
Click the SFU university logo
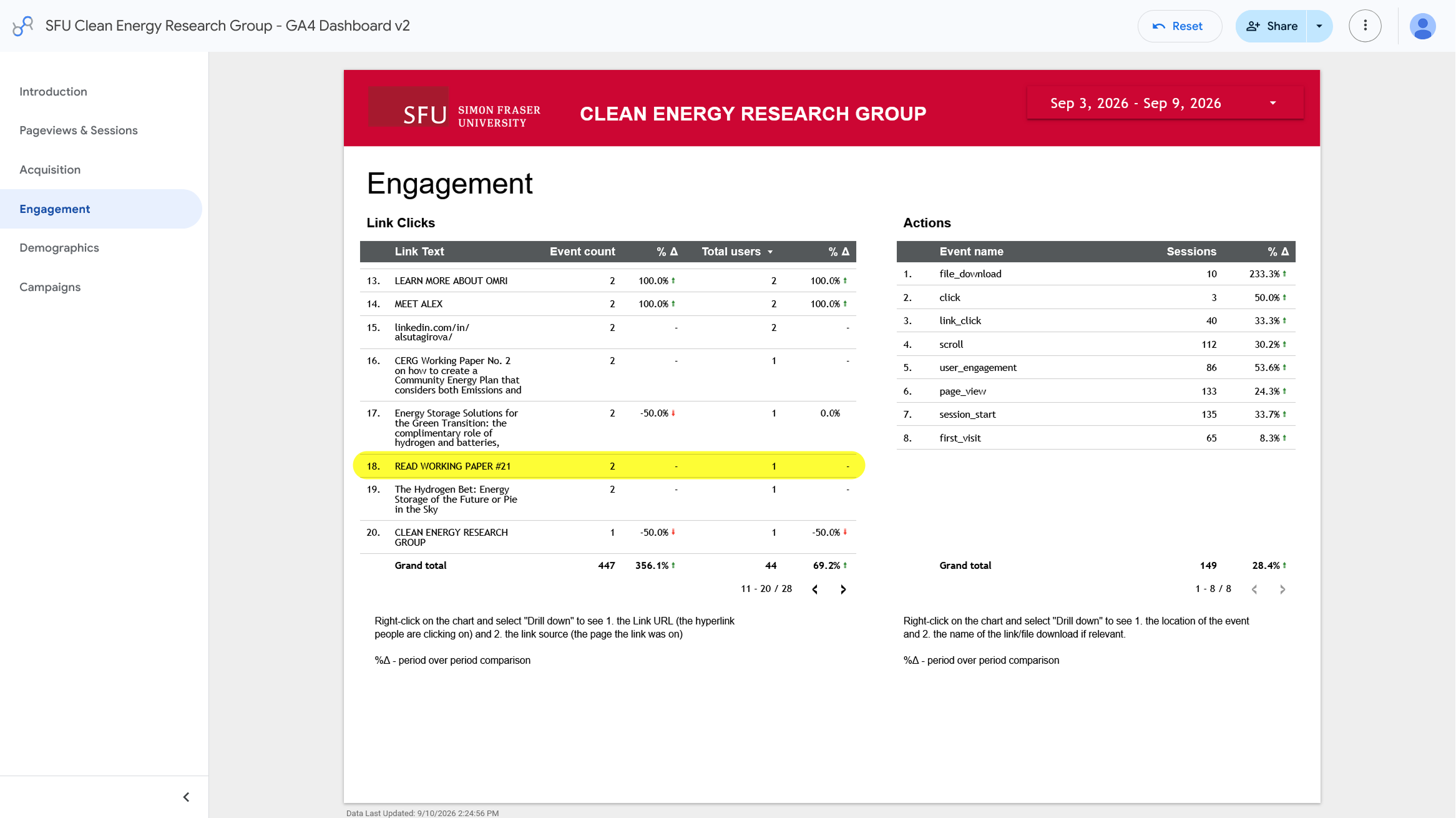pos(454,107)
